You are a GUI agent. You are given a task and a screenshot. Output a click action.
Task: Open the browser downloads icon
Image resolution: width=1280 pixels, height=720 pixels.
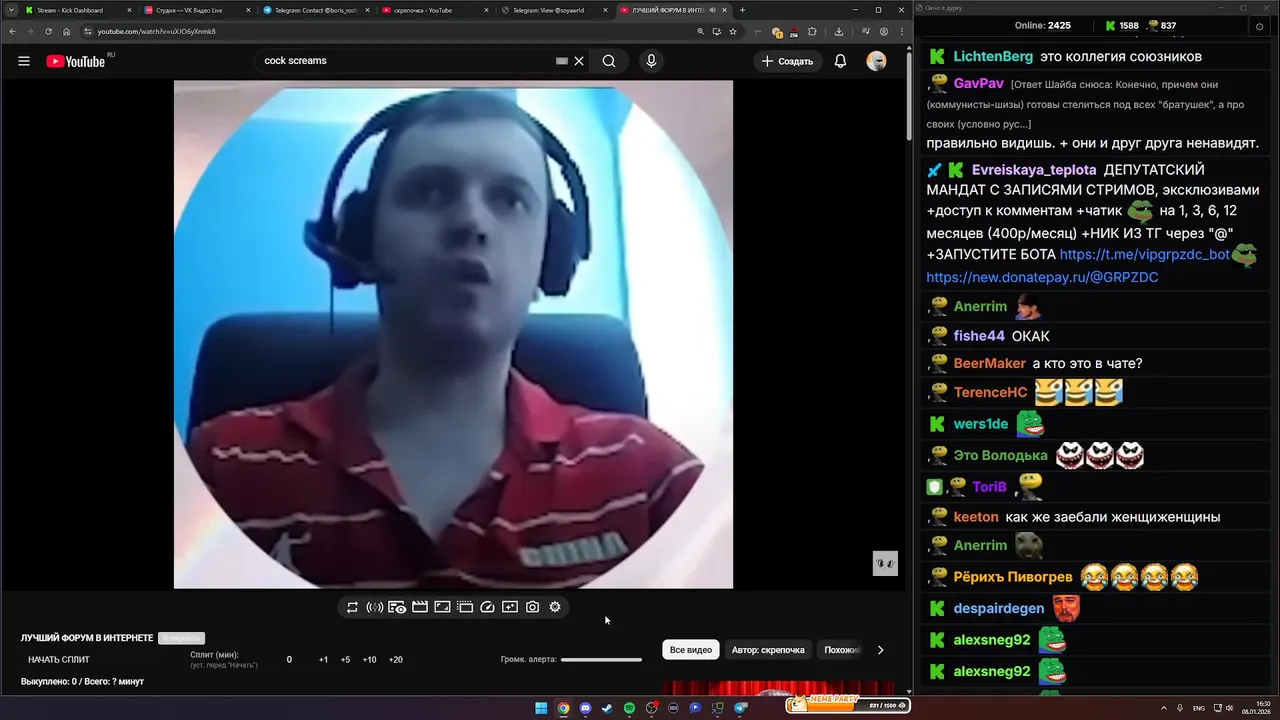click(x=838, y=31)
